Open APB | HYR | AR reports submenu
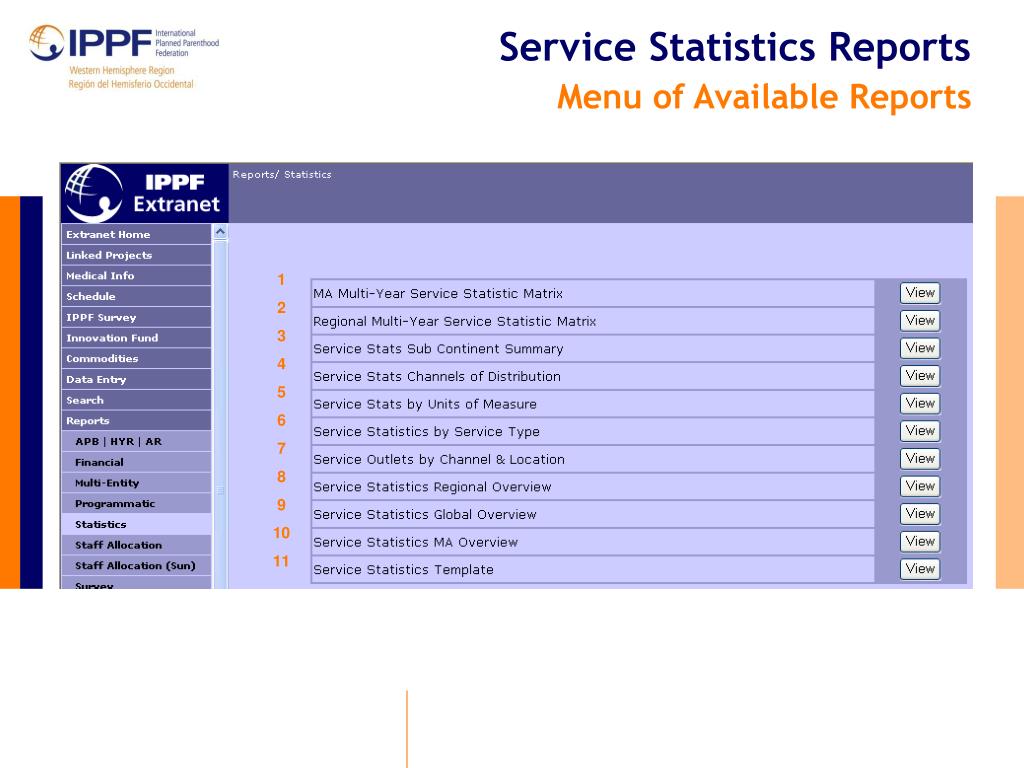The image size is (1024, 768). pos(136,441)
